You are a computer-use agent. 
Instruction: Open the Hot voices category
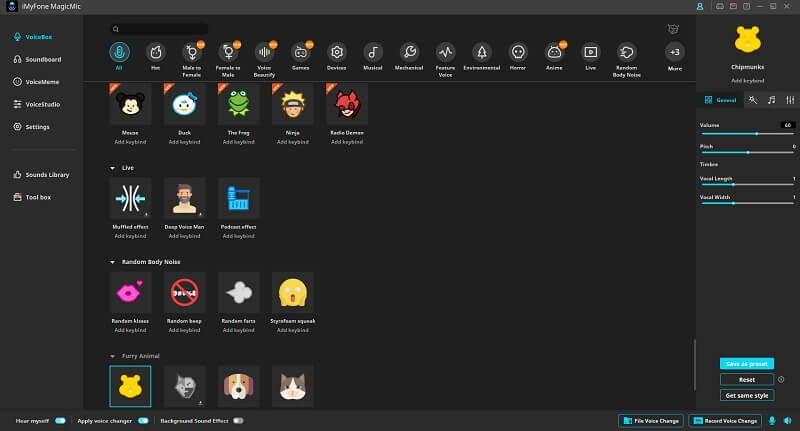[x=156, y=52]
